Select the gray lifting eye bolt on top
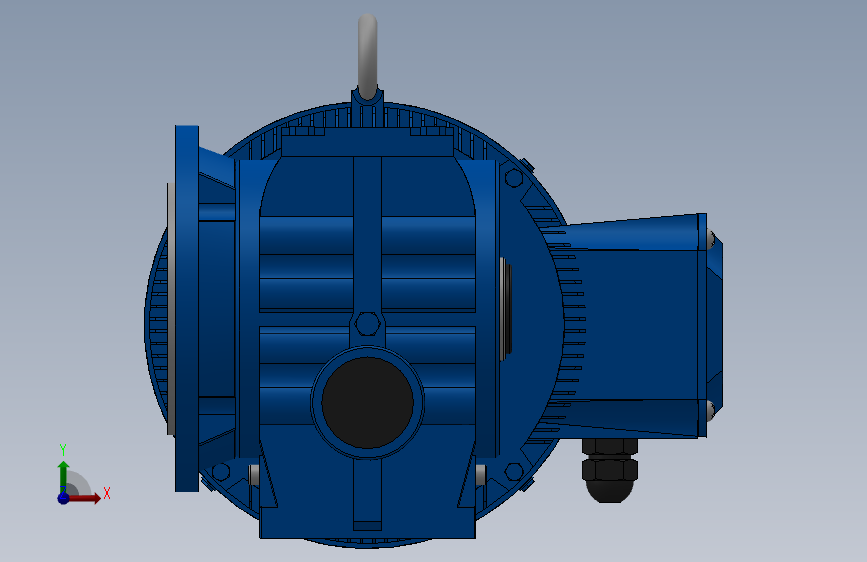867x562 pixels. tap(368, 56)
